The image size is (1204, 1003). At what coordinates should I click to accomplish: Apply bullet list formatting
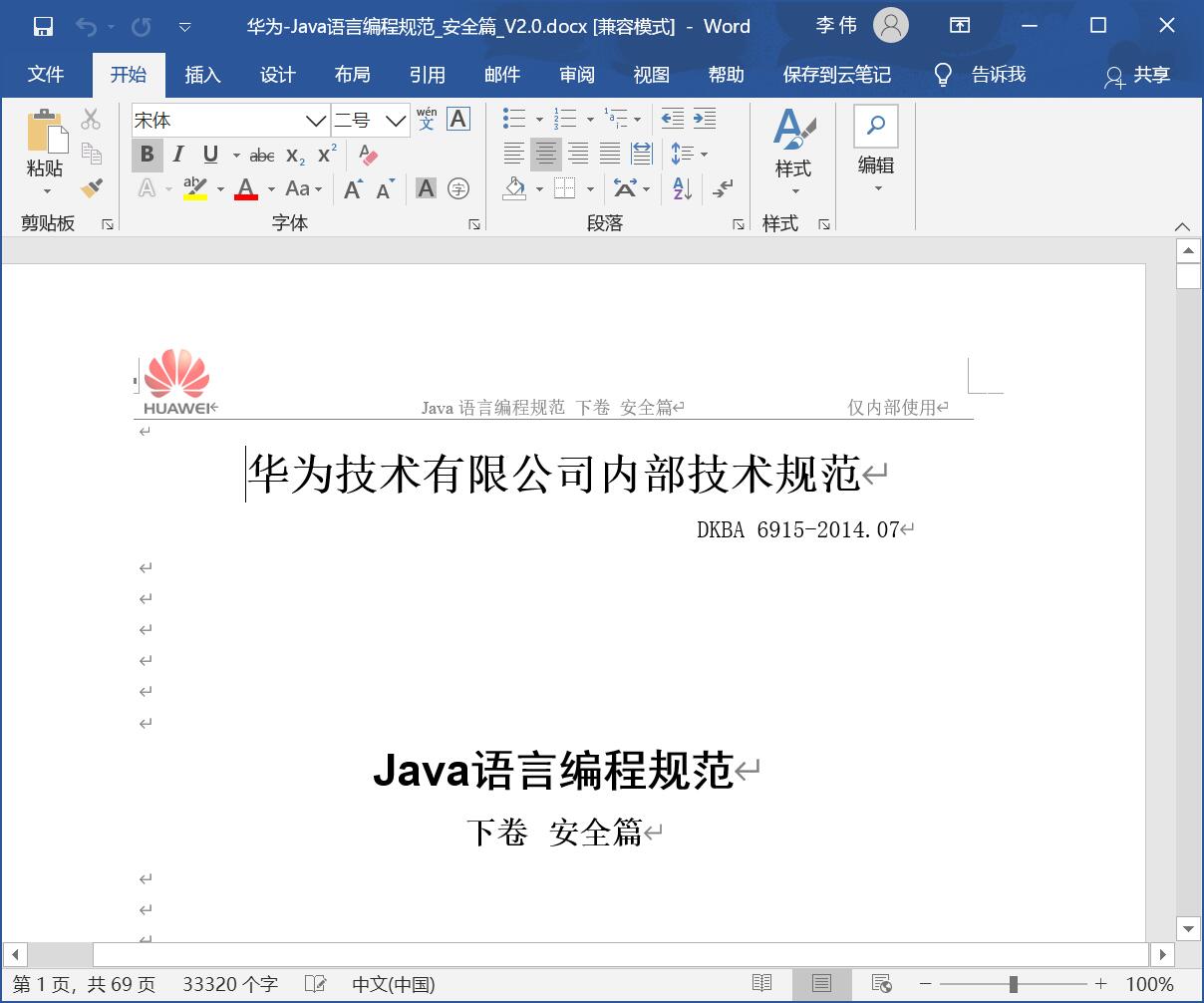click(x=514, y=120)
